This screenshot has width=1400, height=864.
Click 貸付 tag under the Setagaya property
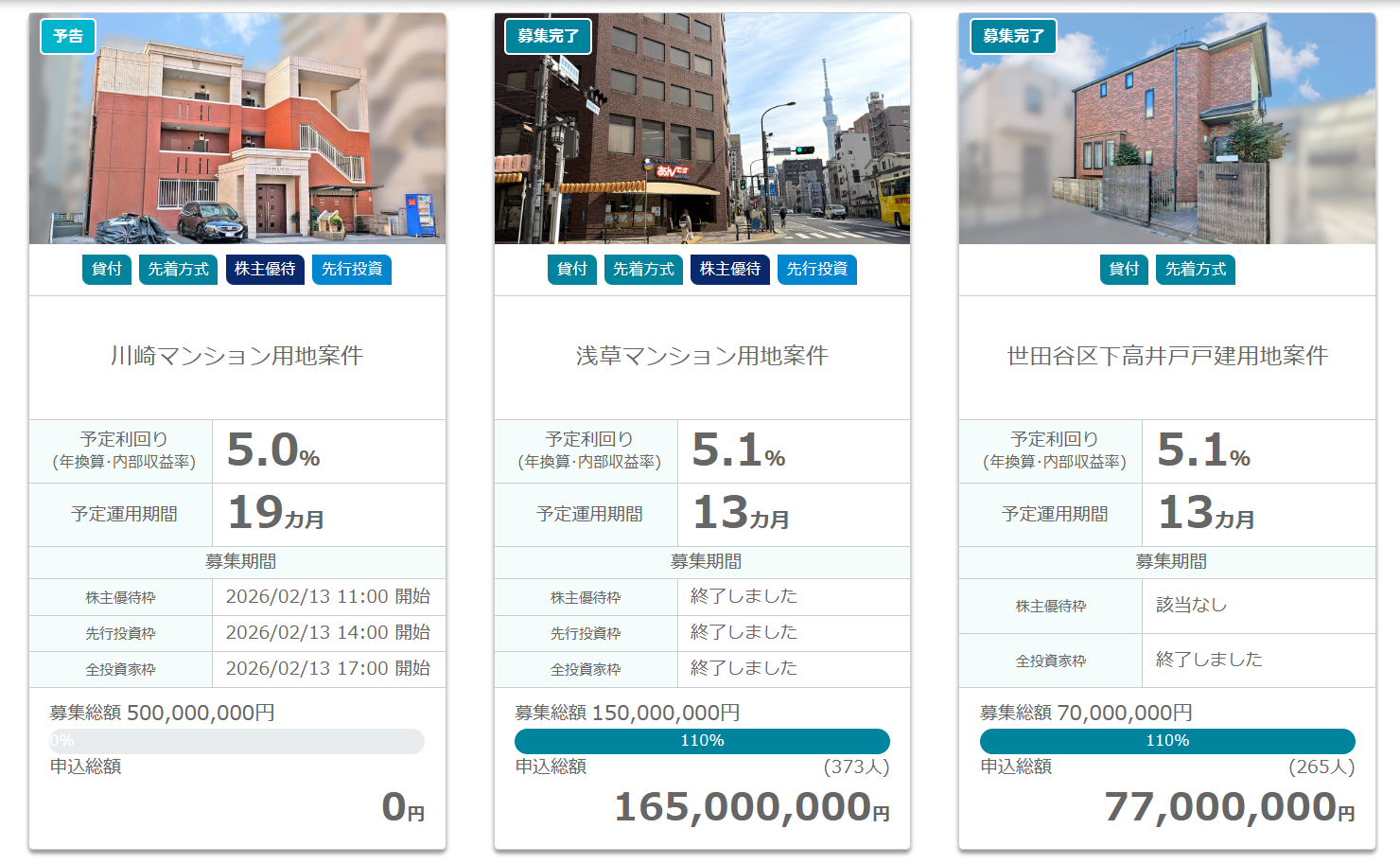click(1124, 270)
